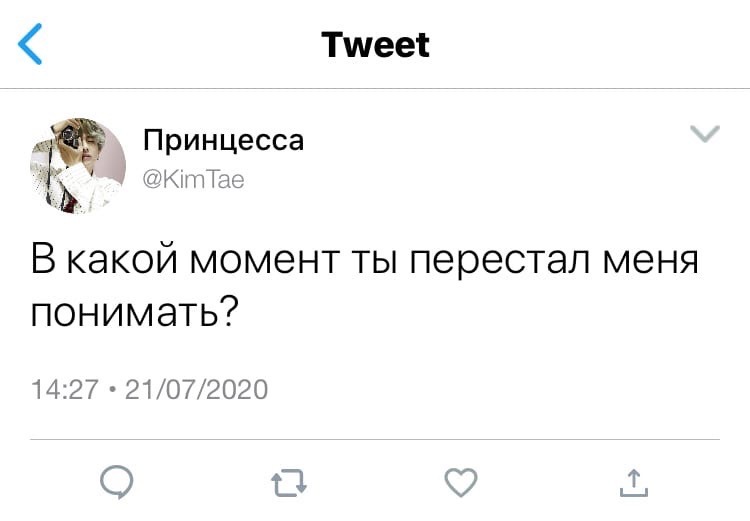Screen dimensions: 750x521
Task: Go back with the blue arrow
Action: [30, 44]
